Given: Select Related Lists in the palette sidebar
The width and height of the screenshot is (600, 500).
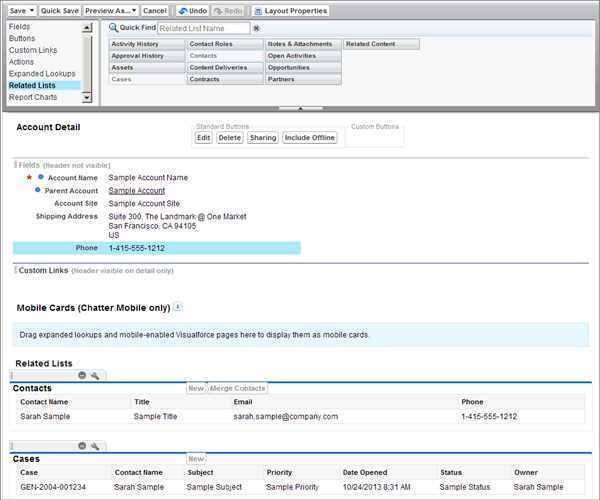Looking at the screenshot, I should pyautogui.click(x=31, y=86).
